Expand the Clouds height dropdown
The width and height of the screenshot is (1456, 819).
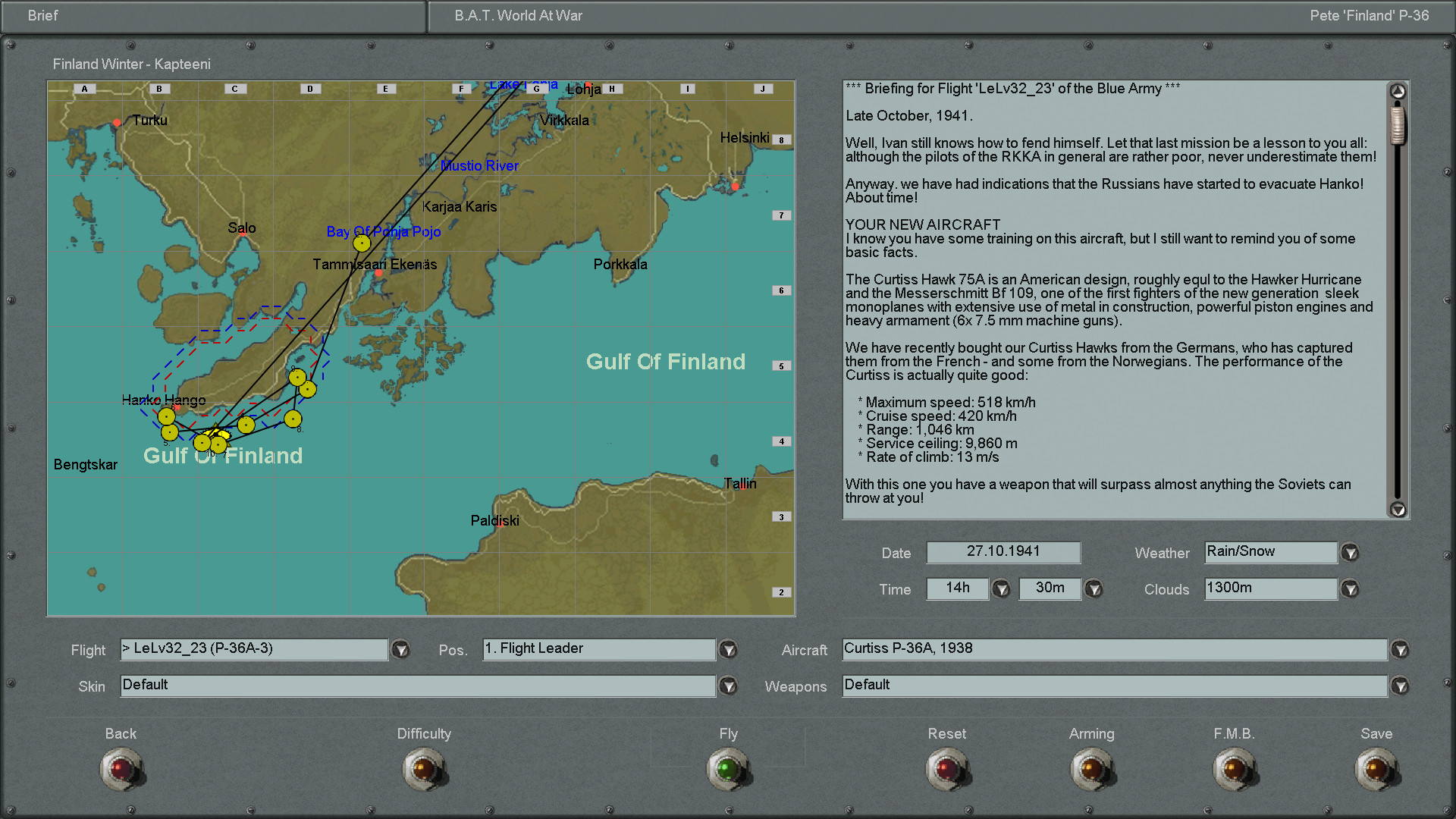tap(1350, 589)
